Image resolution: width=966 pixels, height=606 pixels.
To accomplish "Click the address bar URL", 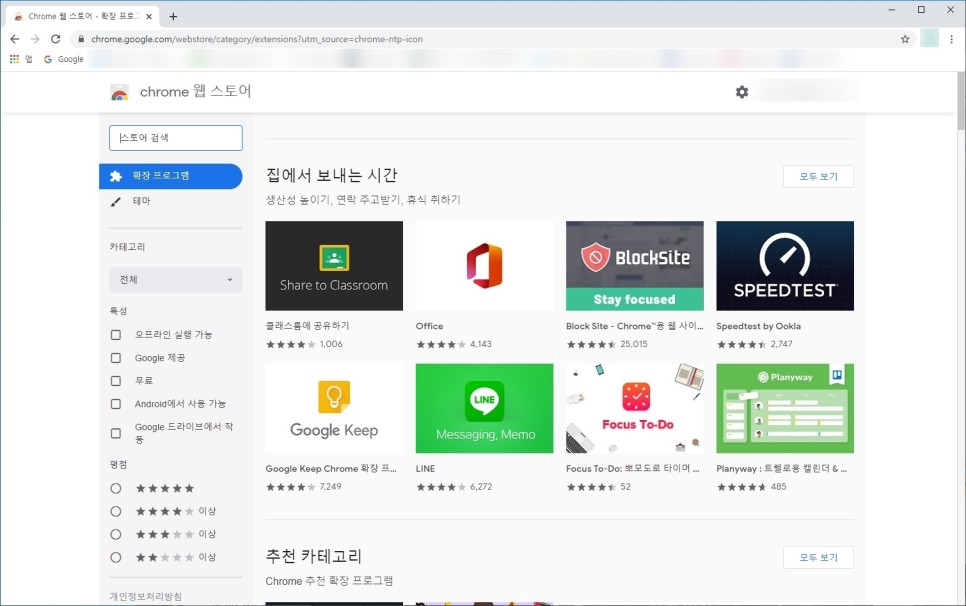I will coord(257,39).
